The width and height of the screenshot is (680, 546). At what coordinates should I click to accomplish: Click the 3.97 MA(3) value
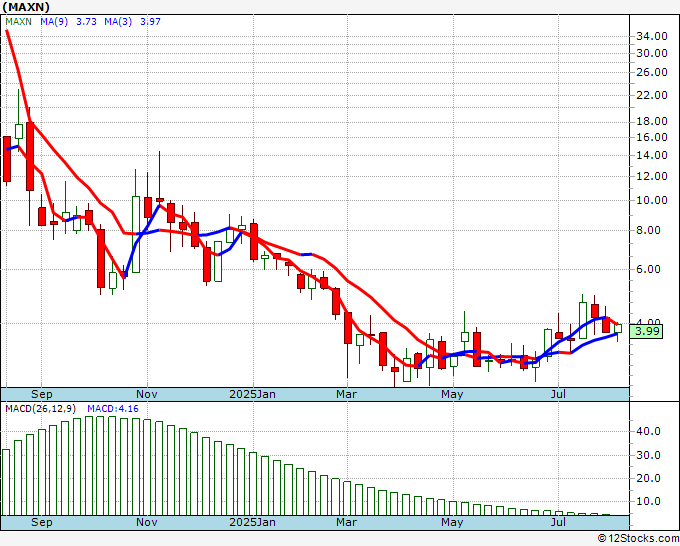point(150,22)
